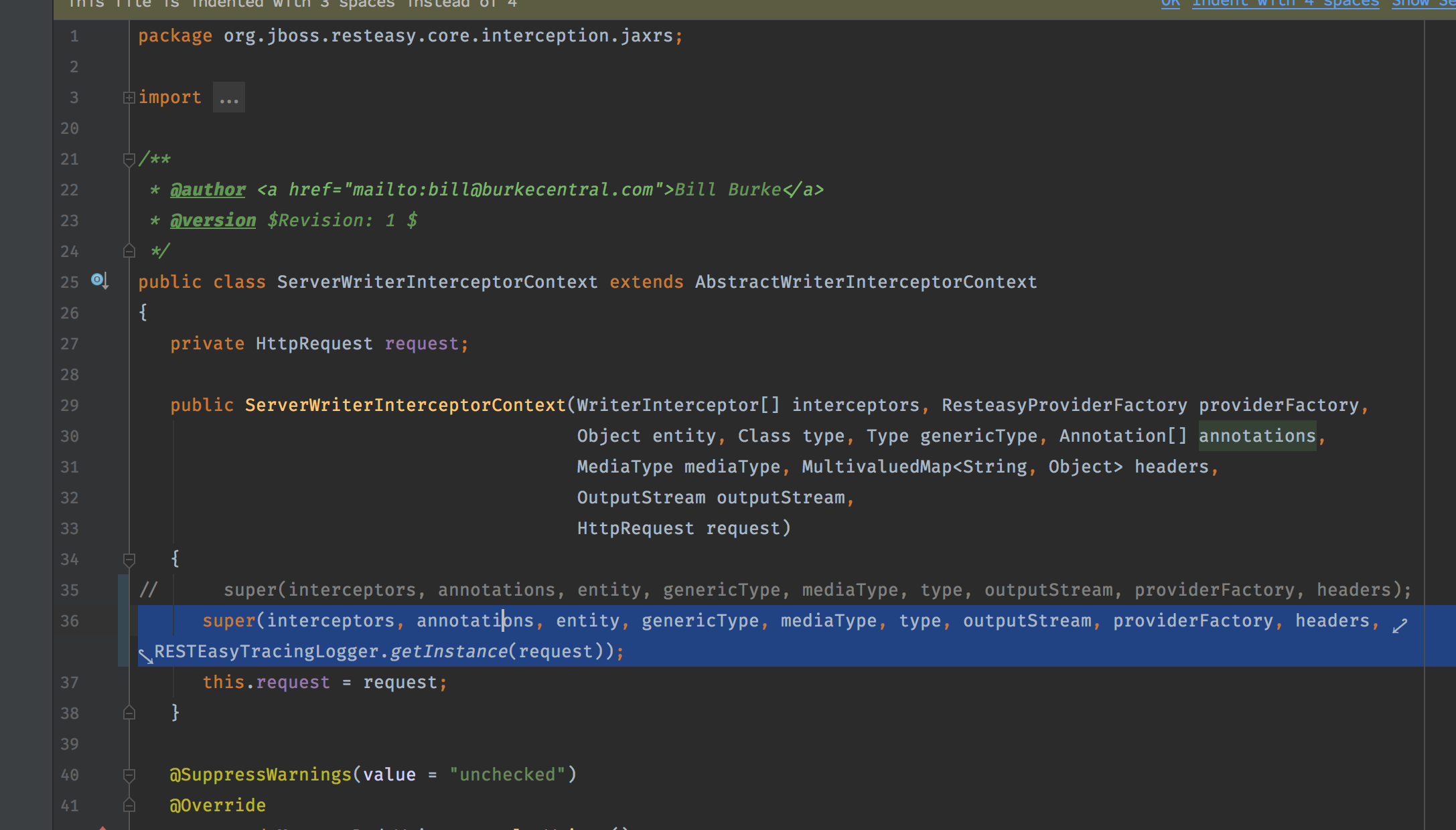Click the highlighted annotations parameter on line 30
The height and width of the screenshot is (830, 1456).
pos(1256,436)
